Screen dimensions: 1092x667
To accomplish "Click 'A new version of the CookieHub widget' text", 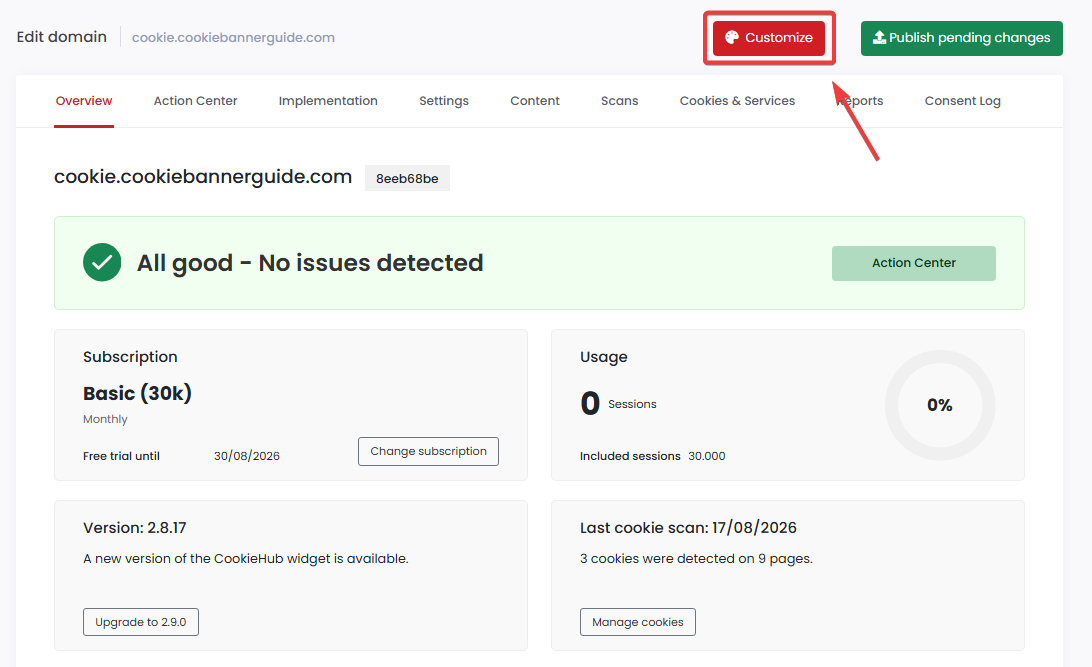I will 246,558.
